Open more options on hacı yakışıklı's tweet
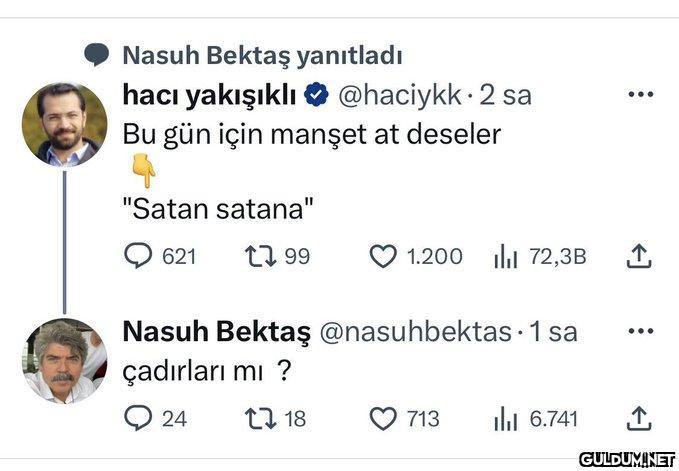 639,95
